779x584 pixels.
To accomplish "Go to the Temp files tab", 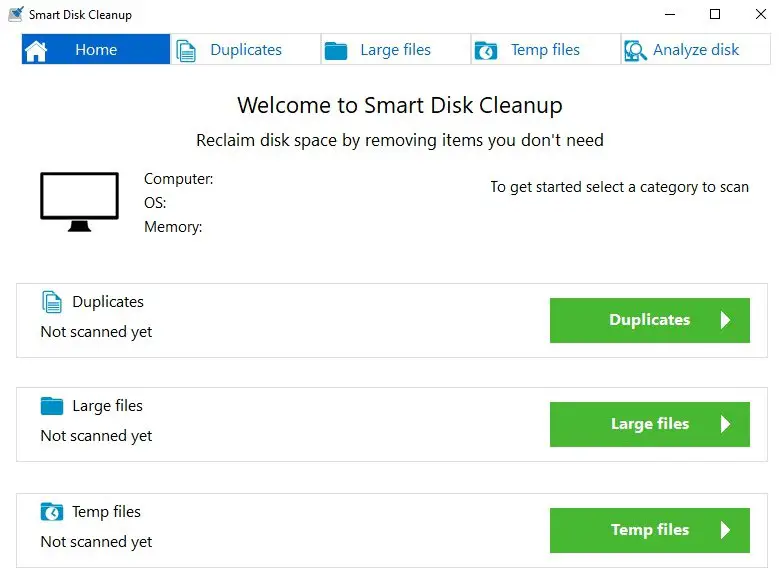I will click(x=545, y=50).
